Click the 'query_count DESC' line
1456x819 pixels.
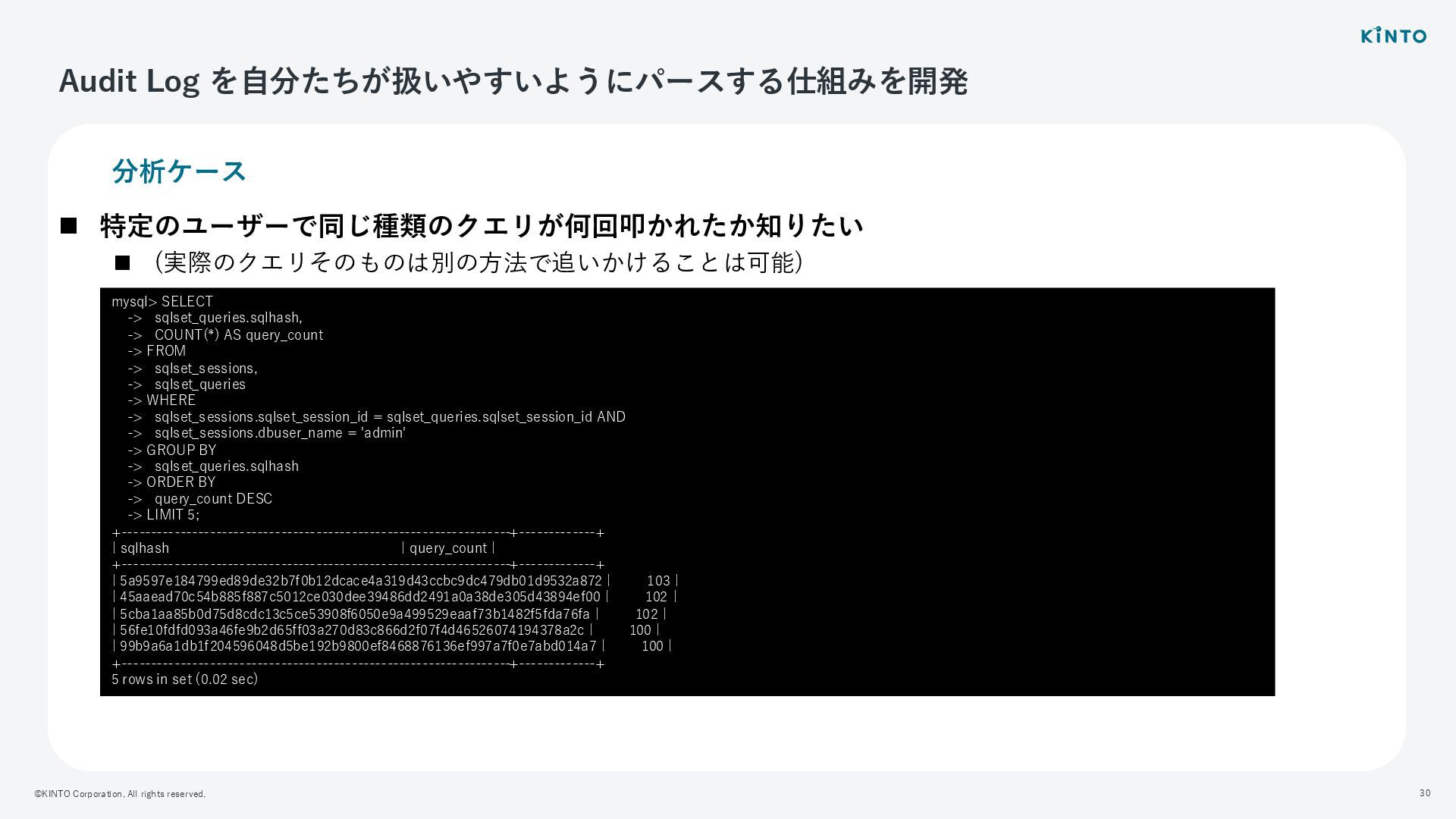coord(199,499)
